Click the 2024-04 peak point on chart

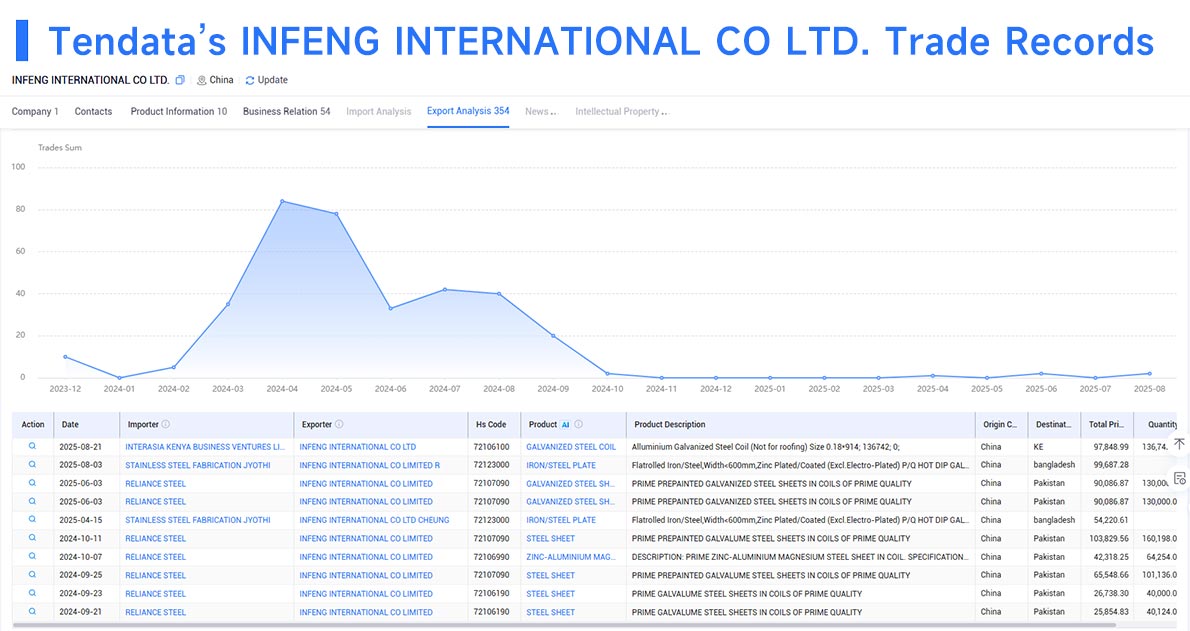[282, 201]
